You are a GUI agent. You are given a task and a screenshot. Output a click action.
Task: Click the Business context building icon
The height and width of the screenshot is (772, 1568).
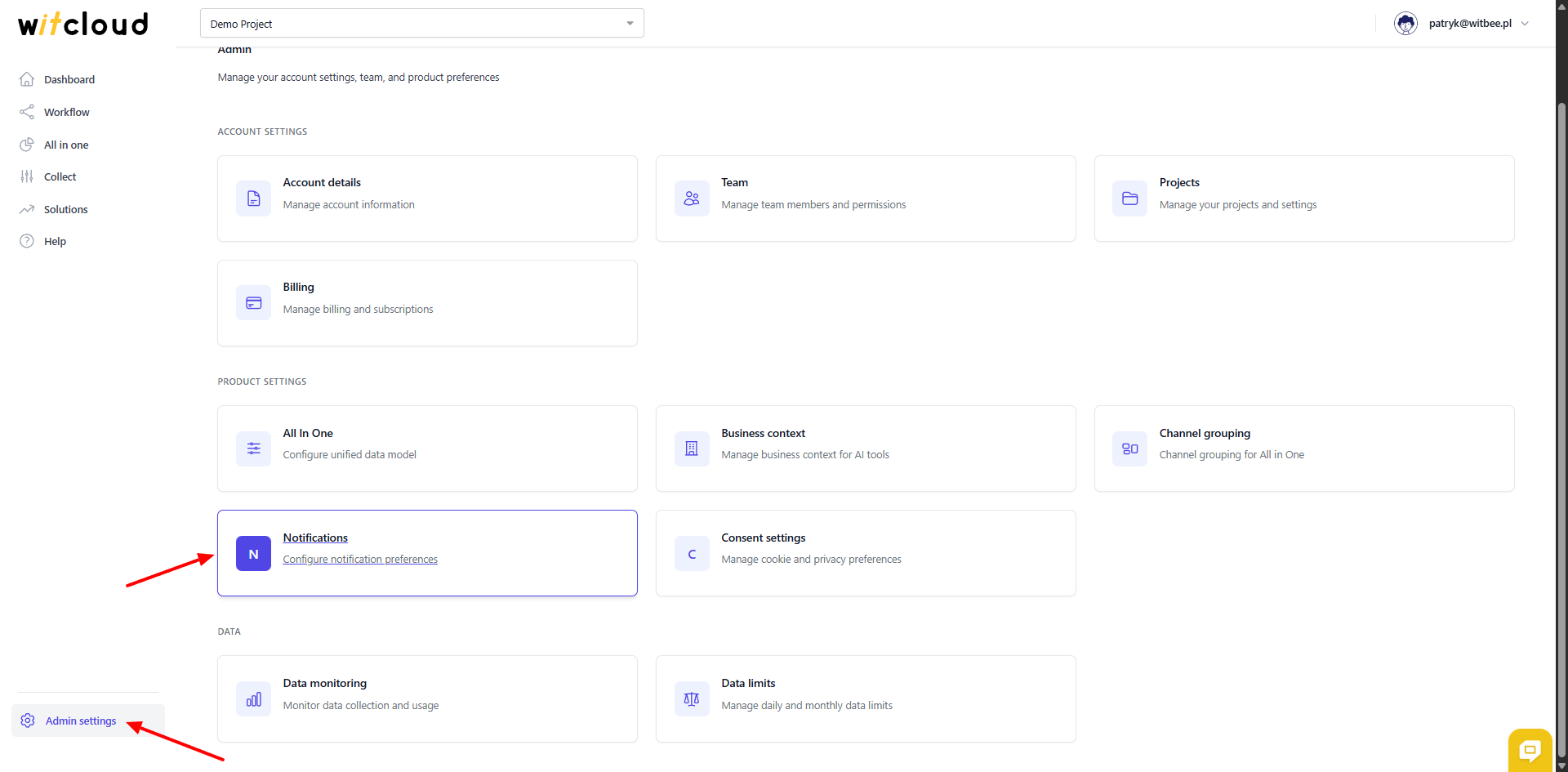coord(692,448)
